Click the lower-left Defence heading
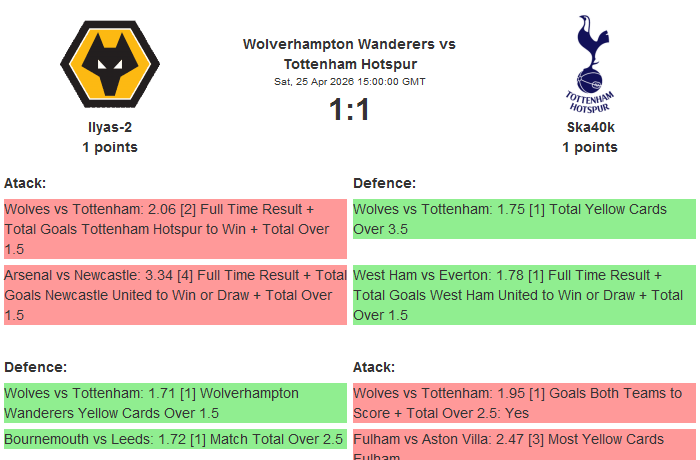The image size is (700, 460). [x=35, y=367]
